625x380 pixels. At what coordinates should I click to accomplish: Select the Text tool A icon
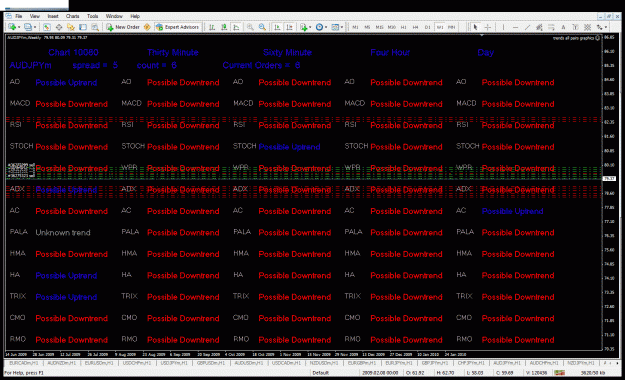click(563, 27)
